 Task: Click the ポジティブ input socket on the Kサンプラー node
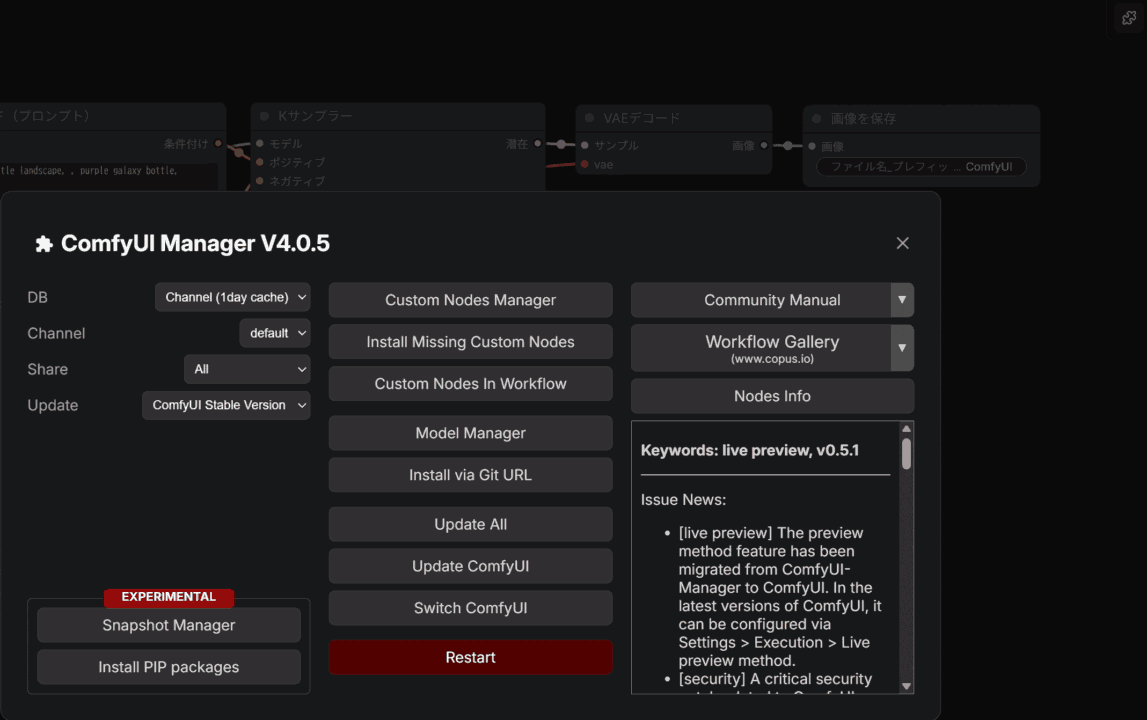click(x=260, y=162)
